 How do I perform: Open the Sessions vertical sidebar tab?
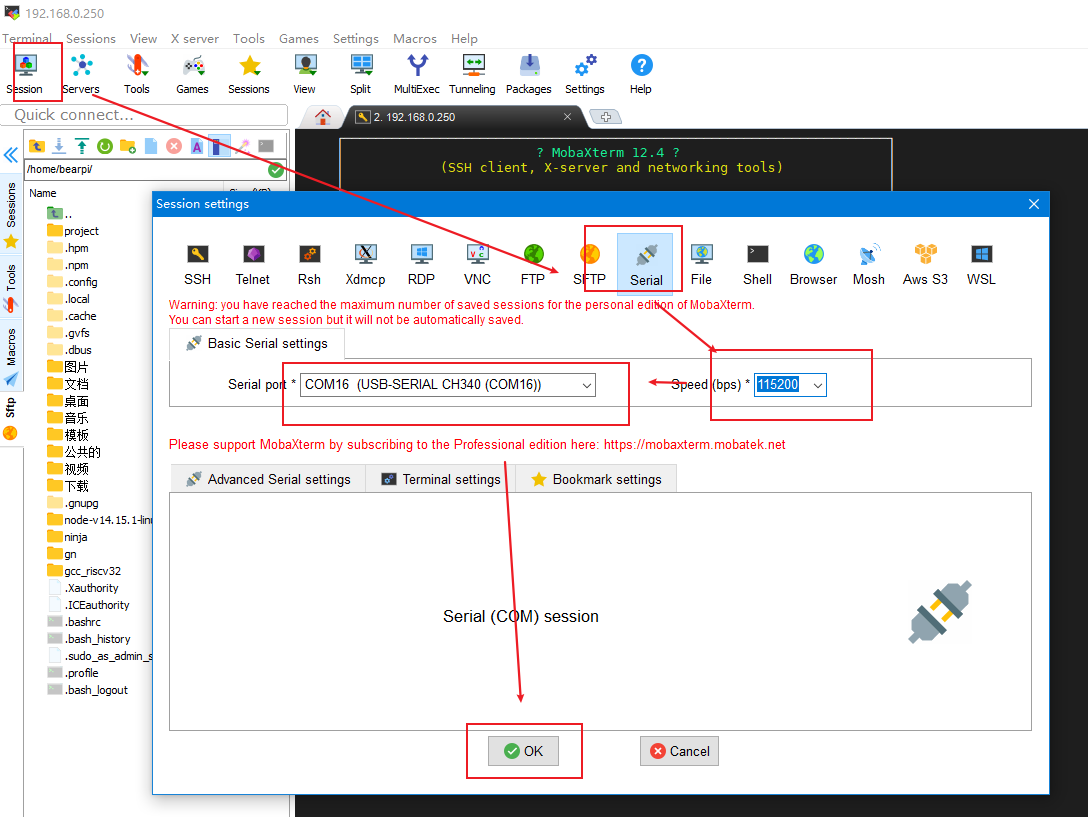10,215
